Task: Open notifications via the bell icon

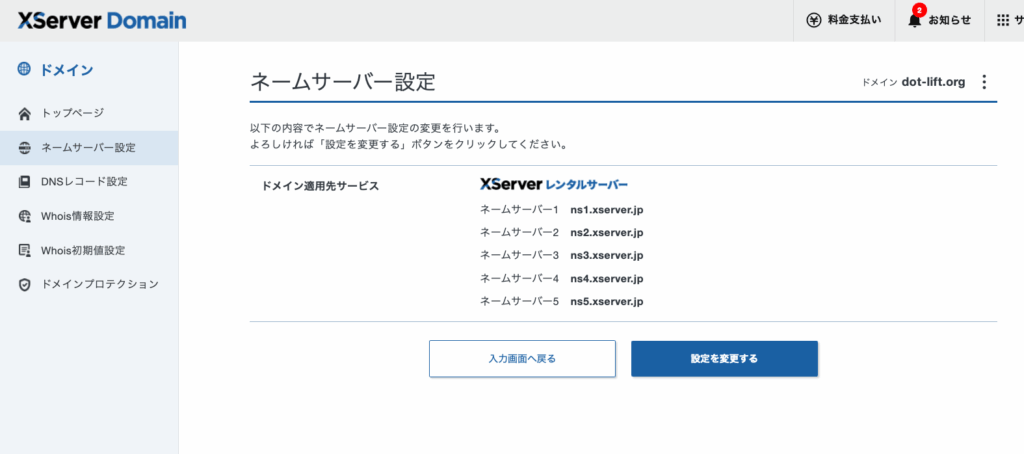Action: click(914, 20)
